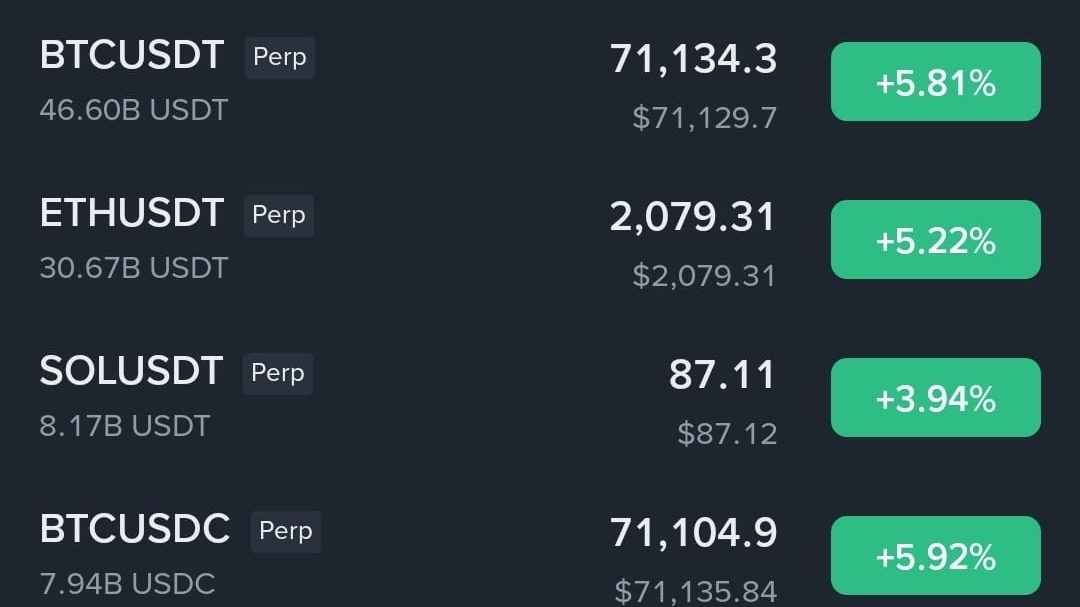Click the Perp tag next to BTCUSDT
This screenshot has width=1080, height=607.
[x=279, y=58]
